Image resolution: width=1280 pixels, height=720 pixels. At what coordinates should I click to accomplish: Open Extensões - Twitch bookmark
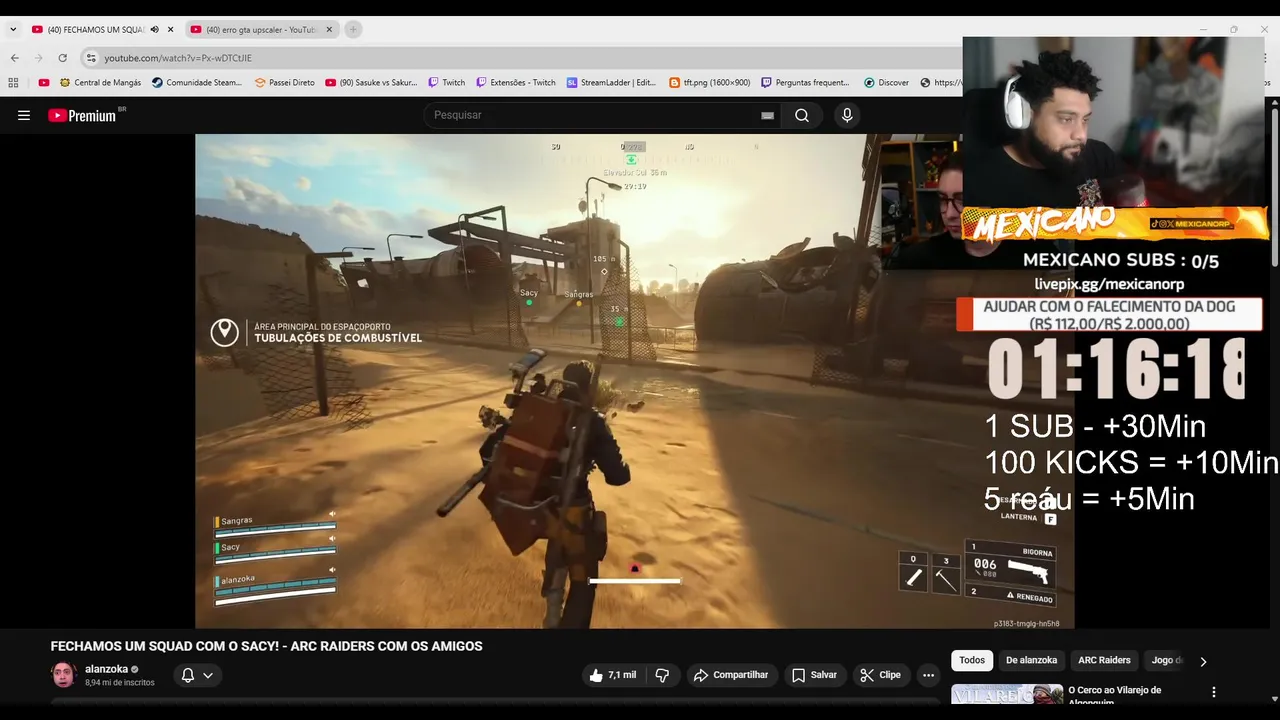coord(516,83)
